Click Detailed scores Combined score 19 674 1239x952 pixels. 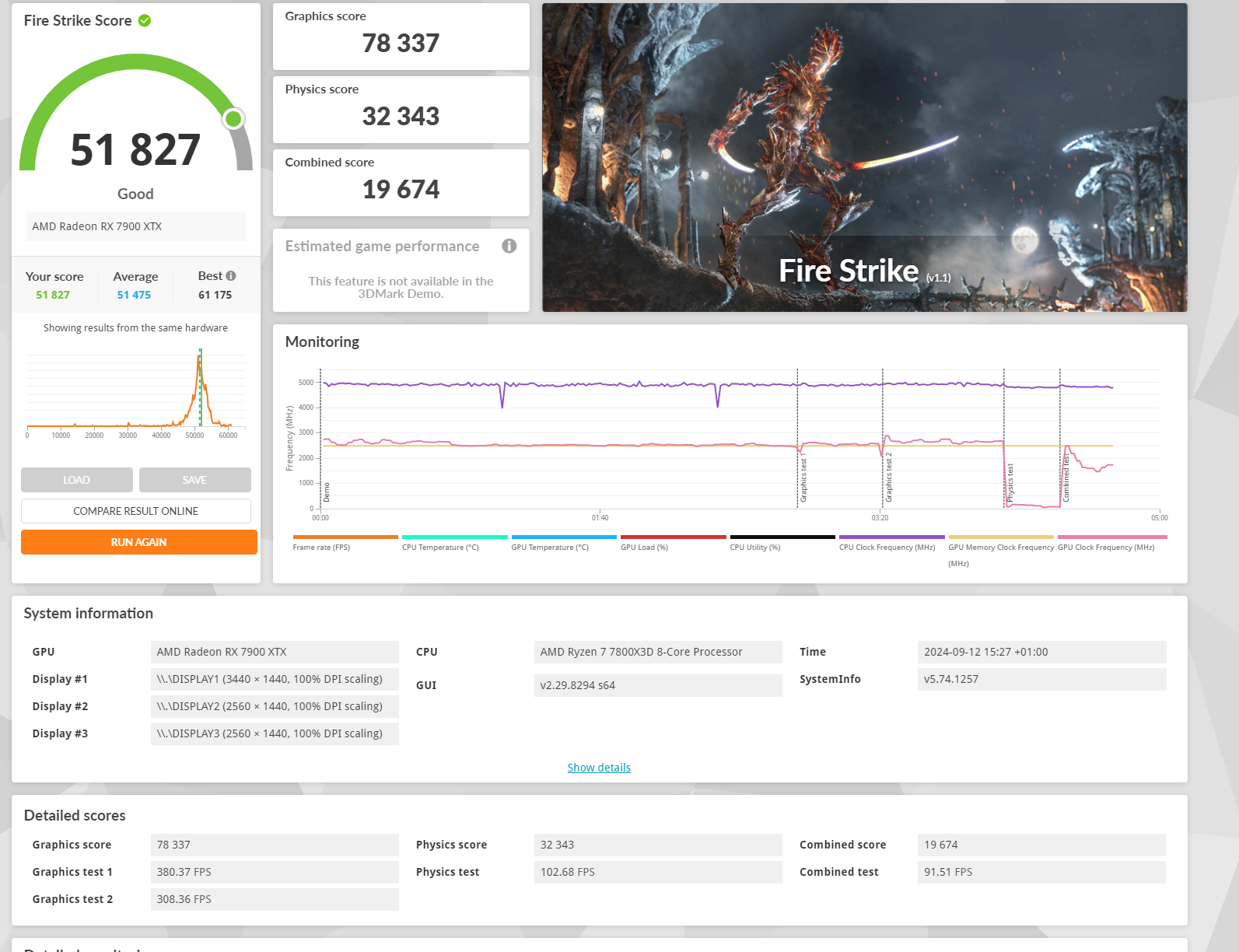pyautogui.click(x=1042, y=845)
